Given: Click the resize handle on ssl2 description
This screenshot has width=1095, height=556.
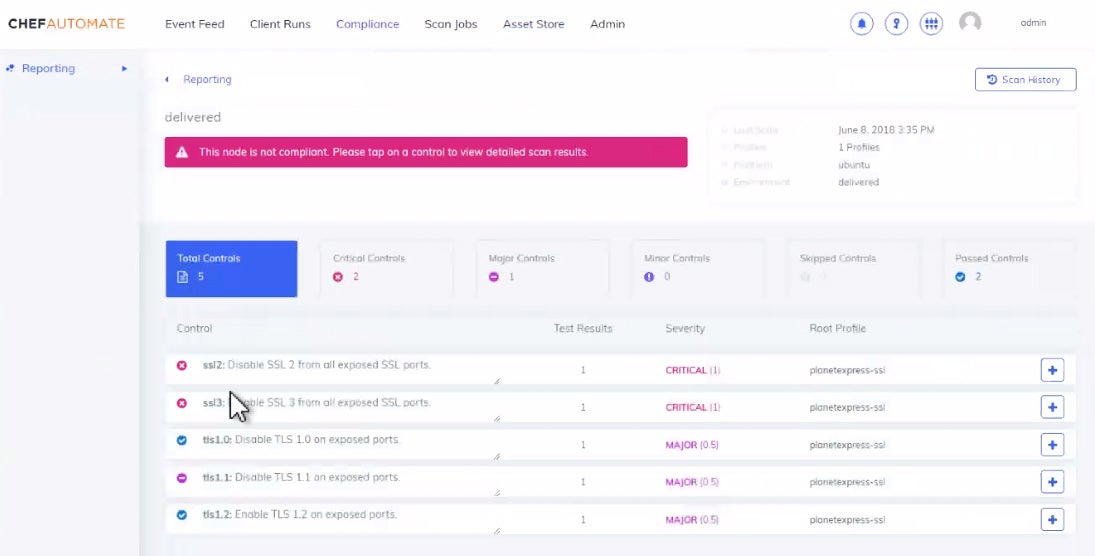Looking at the screenshot, I should pyautogui.click(x=497, y=381).
